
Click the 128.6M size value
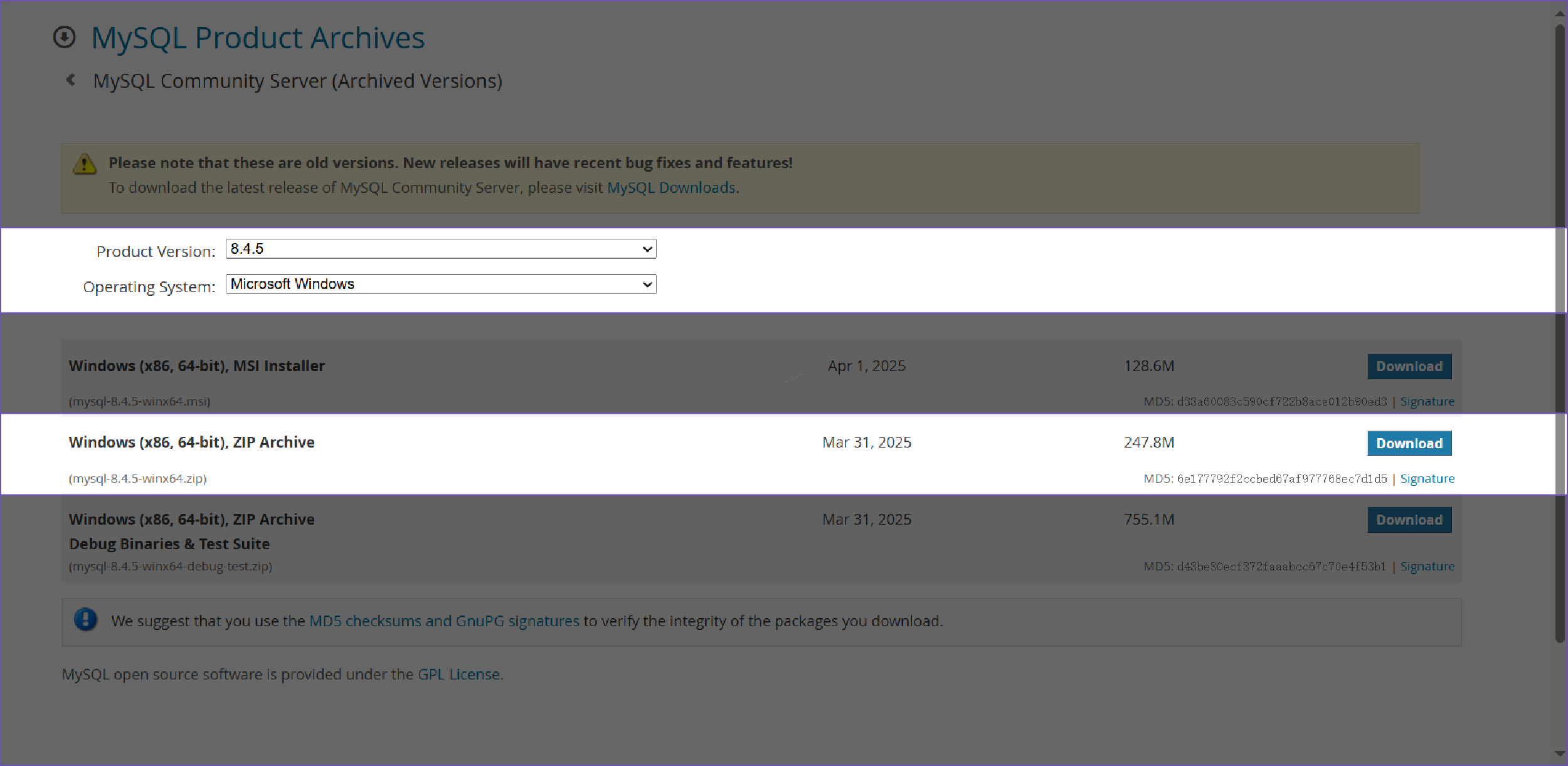(x=1149, y=366)
